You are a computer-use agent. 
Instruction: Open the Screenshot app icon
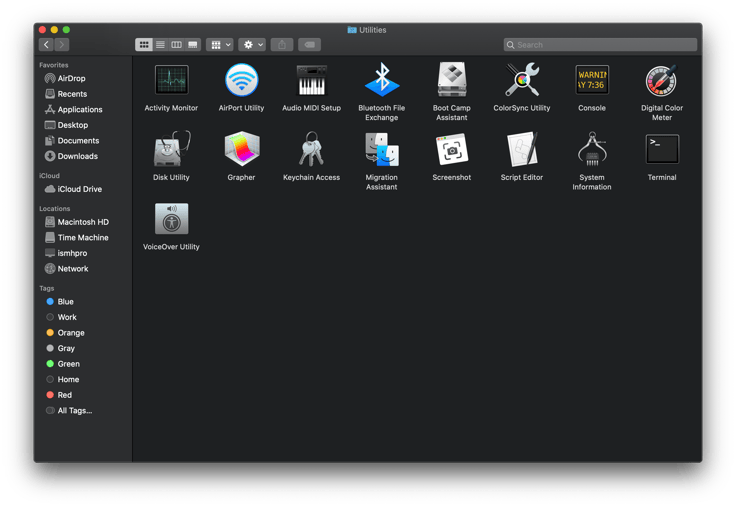click(x=452, y=149)
